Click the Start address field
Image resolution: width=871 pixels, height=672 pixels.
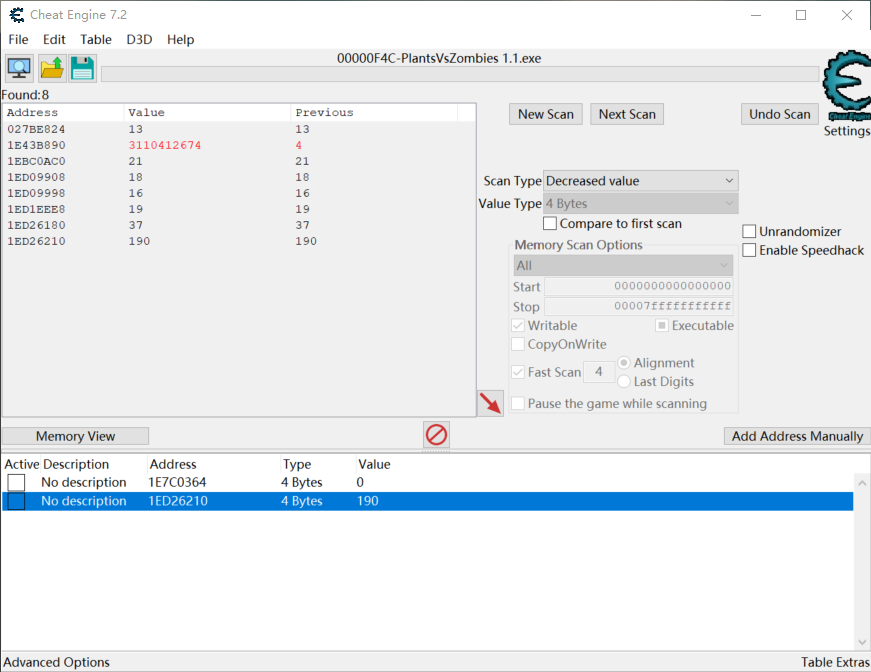pos(638,286)
